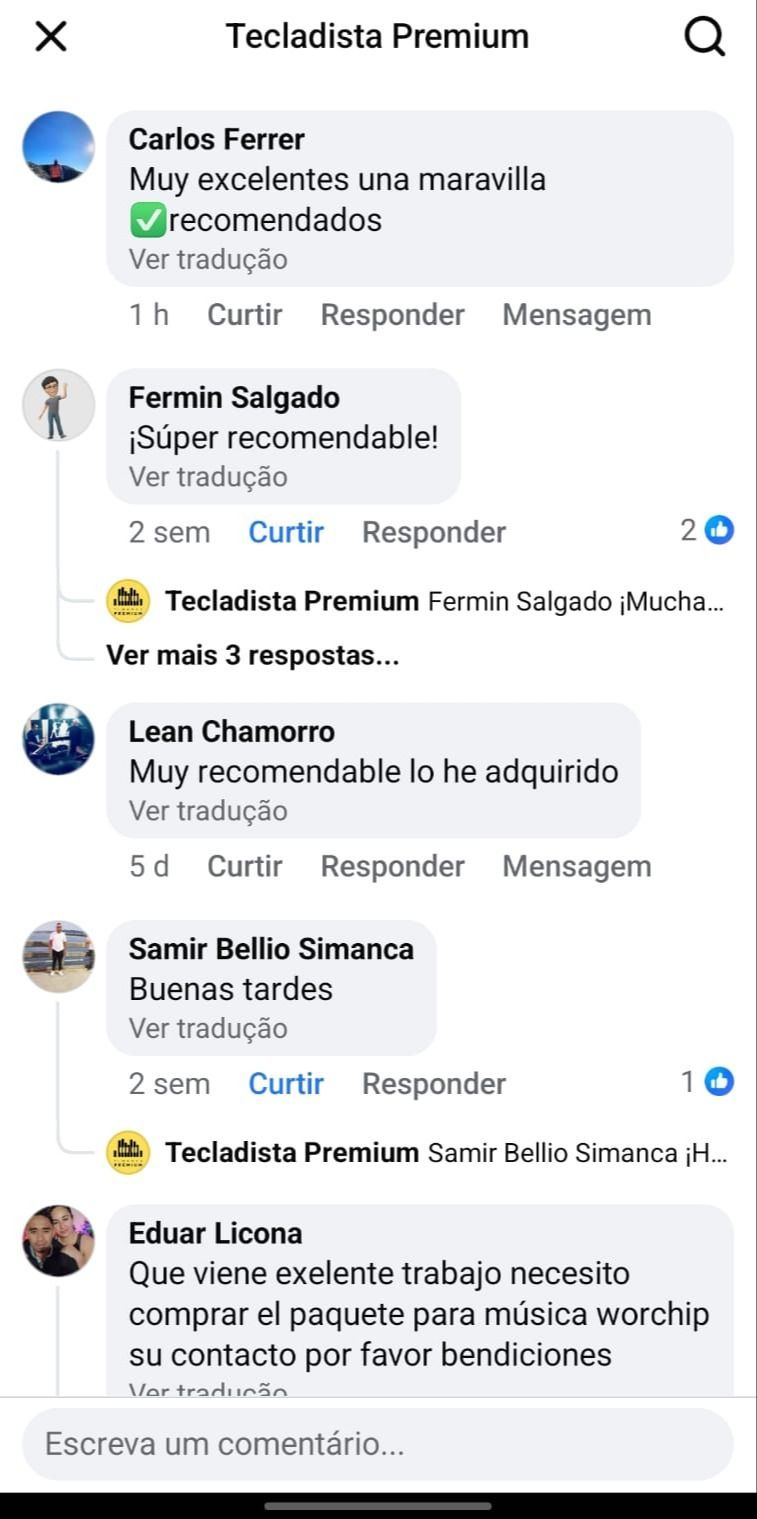Image resolution: width=757 pixels, height=1519 pixels.
Task: Reply to Lean Chamorro's comment
Action: tap(392, 866)
